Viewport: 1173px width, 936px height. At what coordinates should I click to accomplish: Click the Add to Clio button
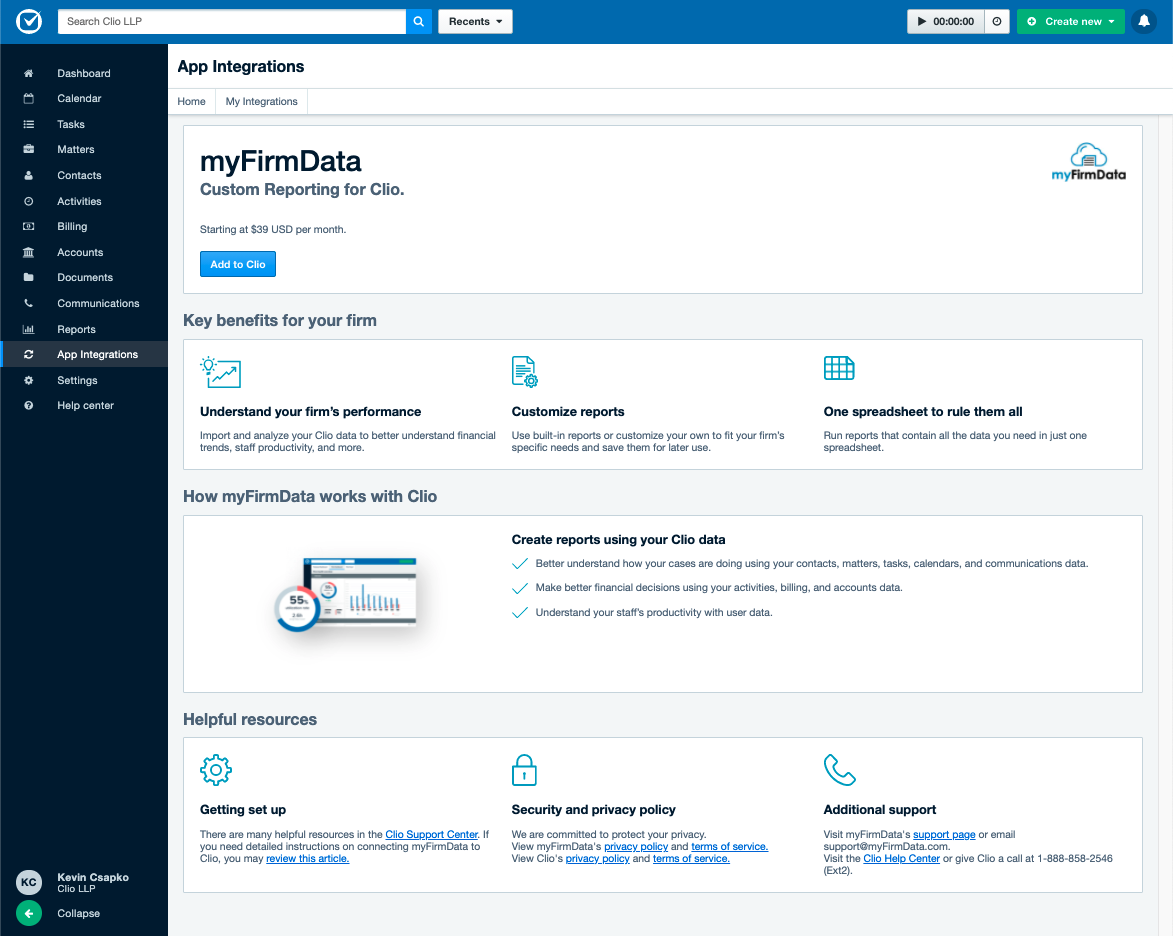pyautogui.click(x=238, y=264)
